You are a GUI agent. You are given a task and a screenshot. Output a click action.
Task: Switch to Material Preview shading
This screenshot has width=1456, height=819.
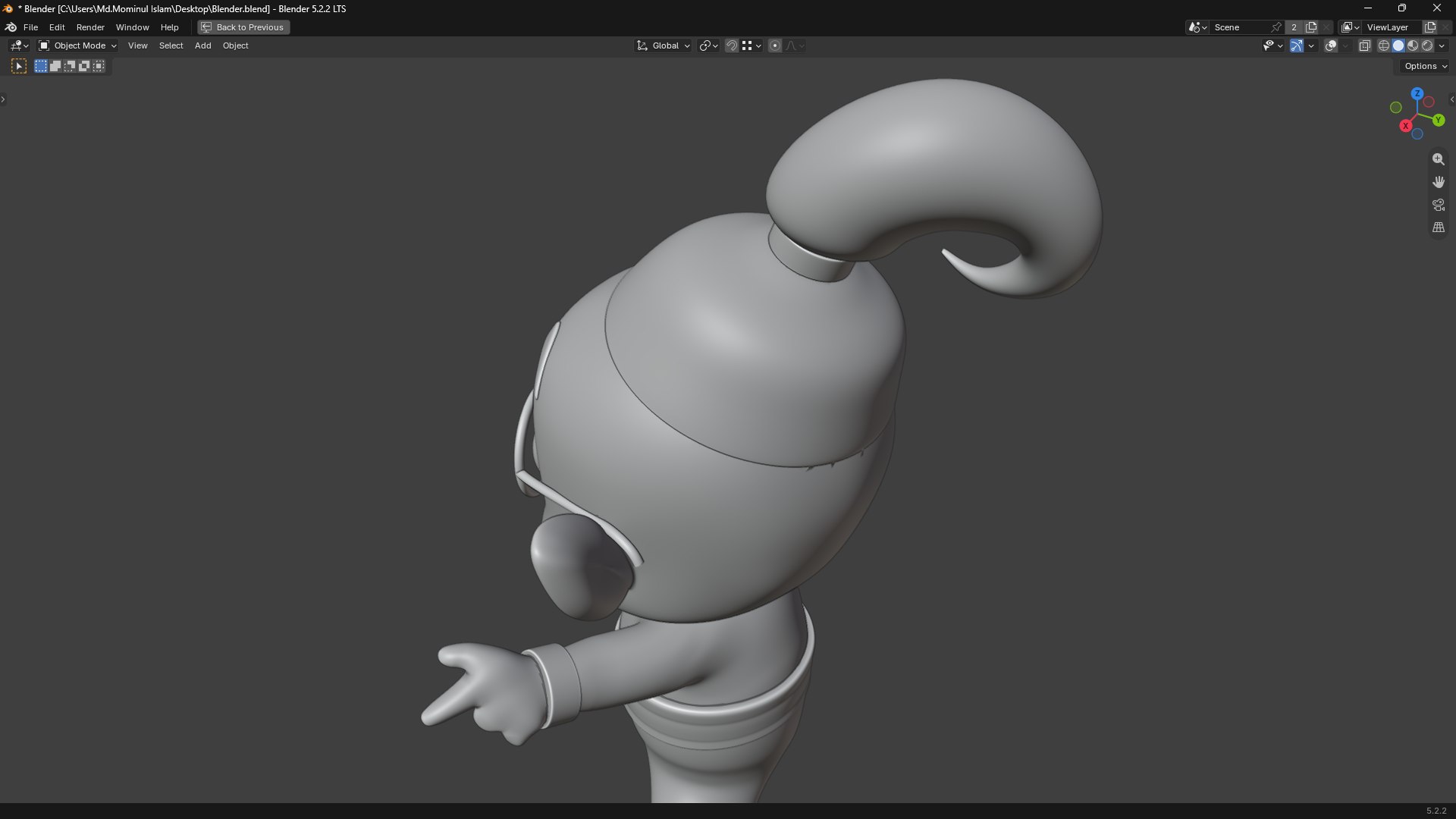[x=1413, y=45]
